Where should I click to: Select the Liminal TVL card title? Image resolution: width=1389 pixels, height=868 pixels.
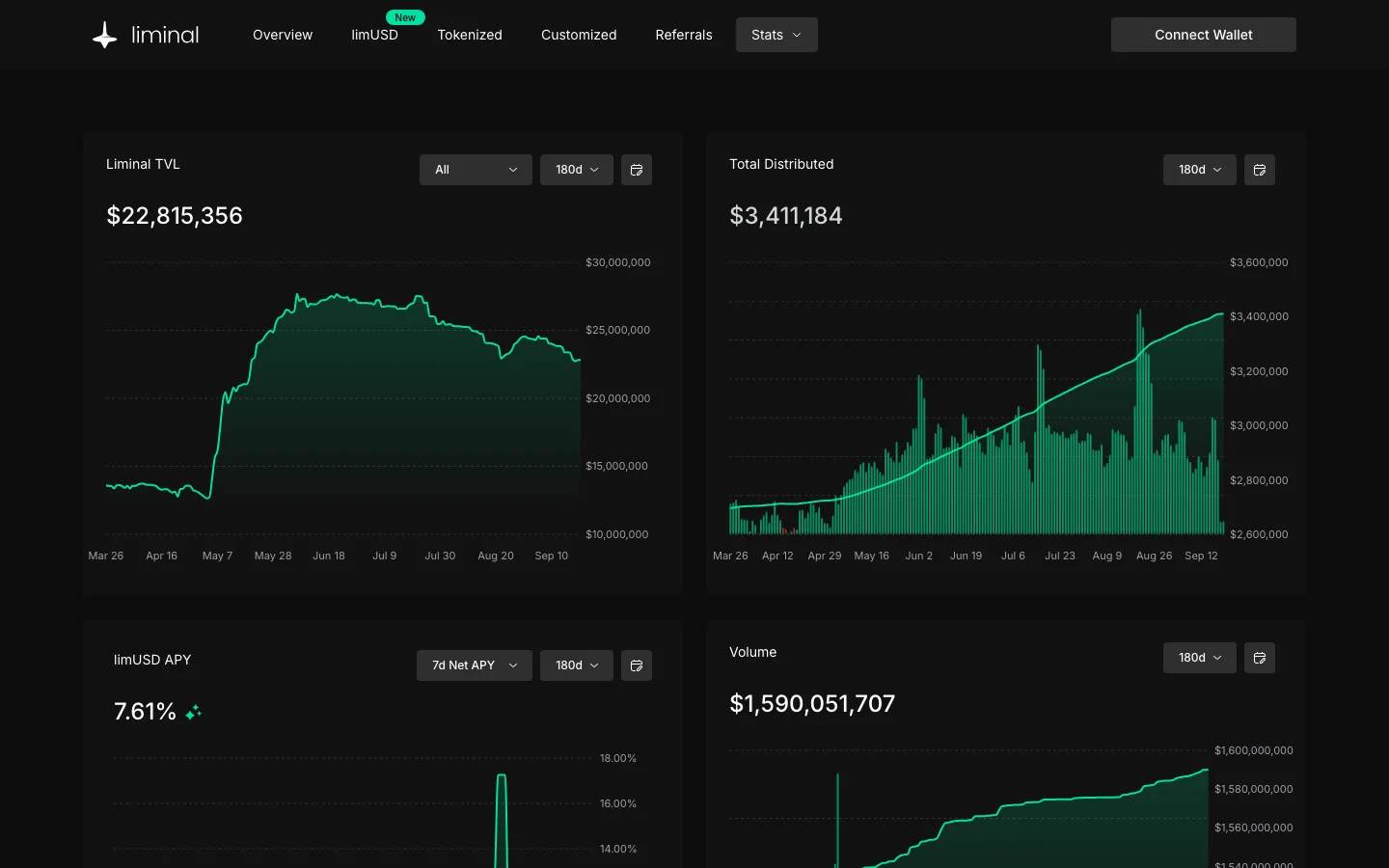143,164
